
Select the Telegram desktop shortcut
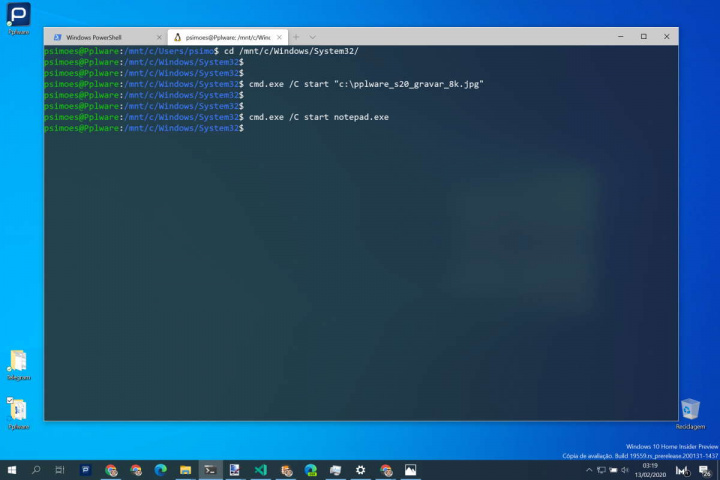(18, 361)
